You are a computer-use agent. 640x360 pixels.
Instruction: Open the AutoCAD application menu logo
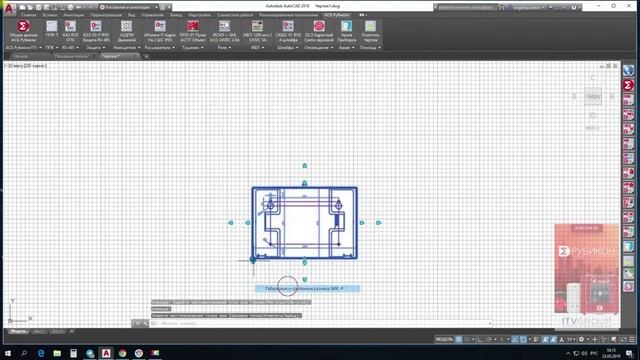pos(9,8)
